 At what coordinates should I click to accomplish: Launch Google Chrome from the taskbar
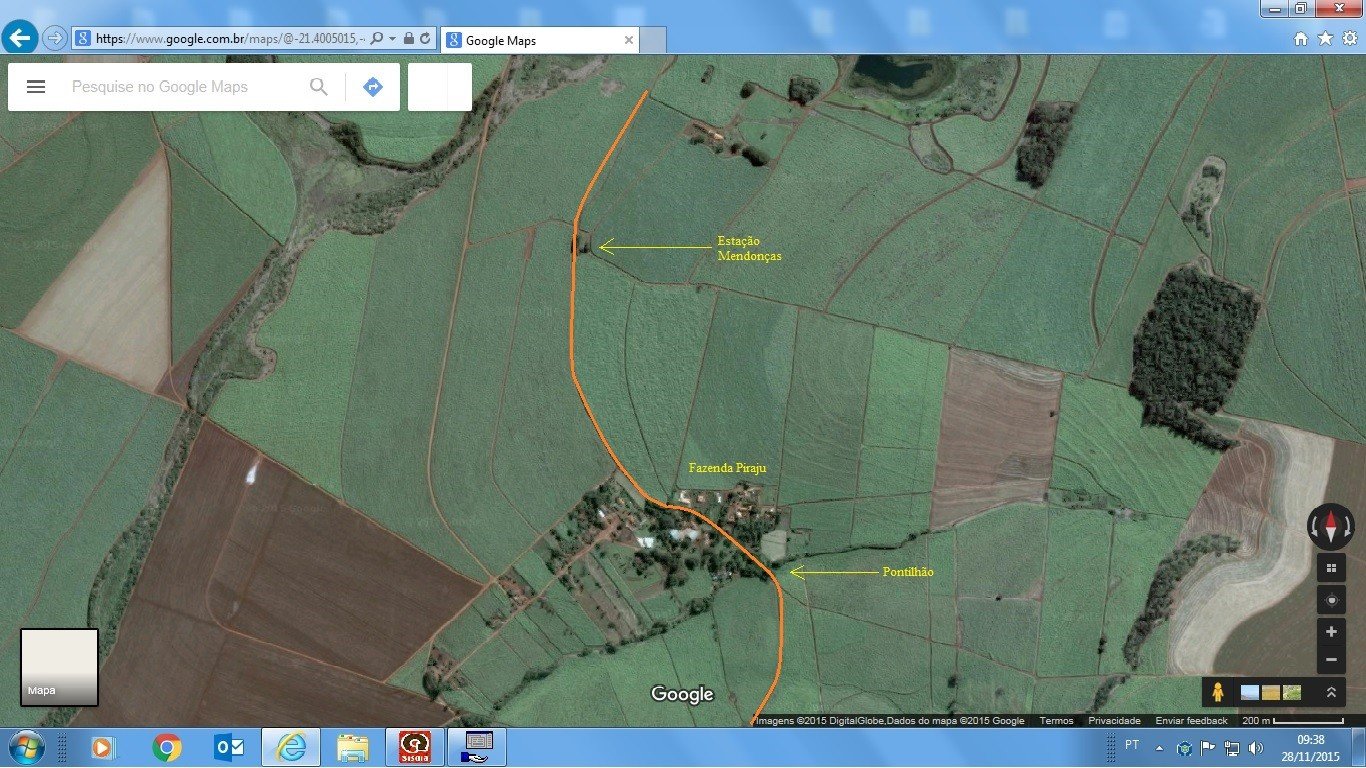pos(167,747)
